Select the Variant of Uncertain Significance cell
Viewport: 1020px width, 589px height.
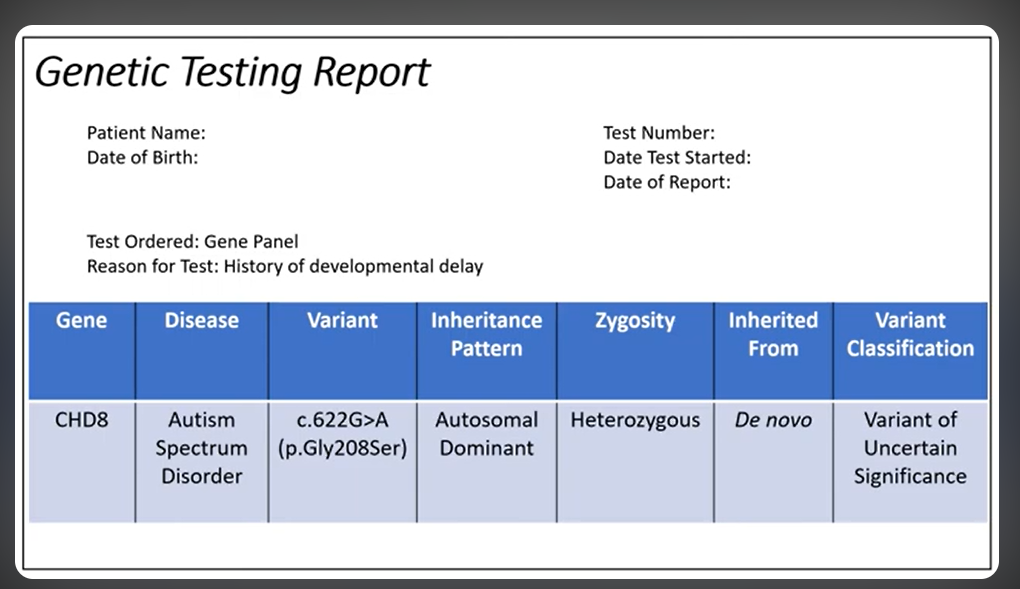[911, 448]
